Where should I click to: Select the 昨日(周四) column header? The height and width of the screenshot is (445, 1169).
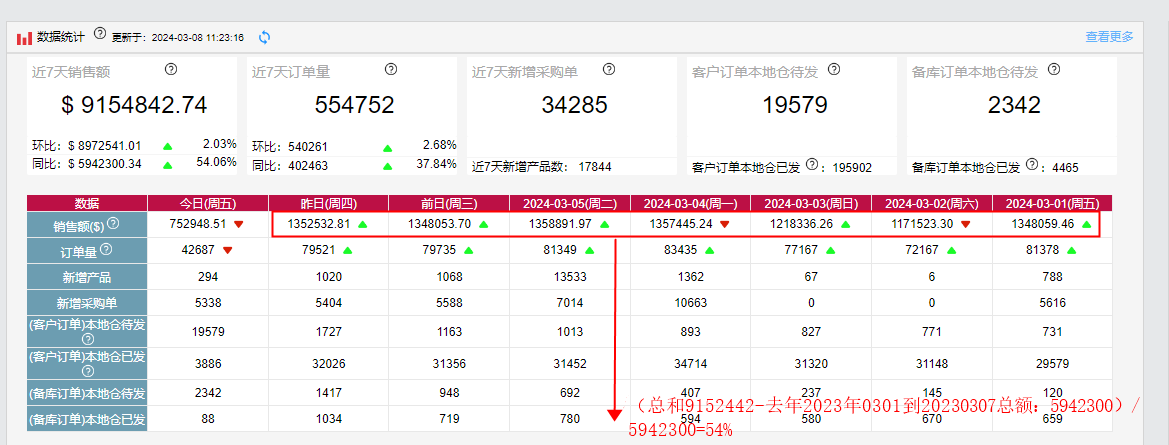329,203
